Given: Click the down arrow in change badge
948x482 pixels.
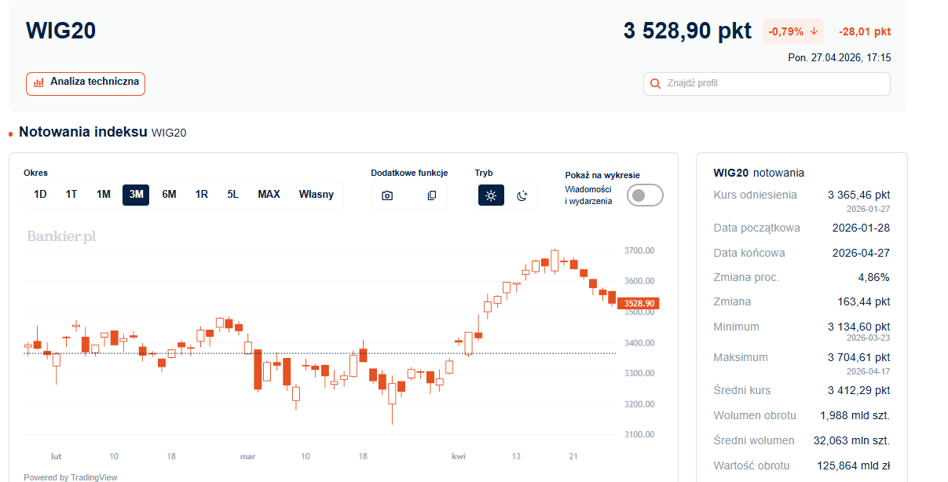Looking at the screenshot, I should [x=814, y=31].
